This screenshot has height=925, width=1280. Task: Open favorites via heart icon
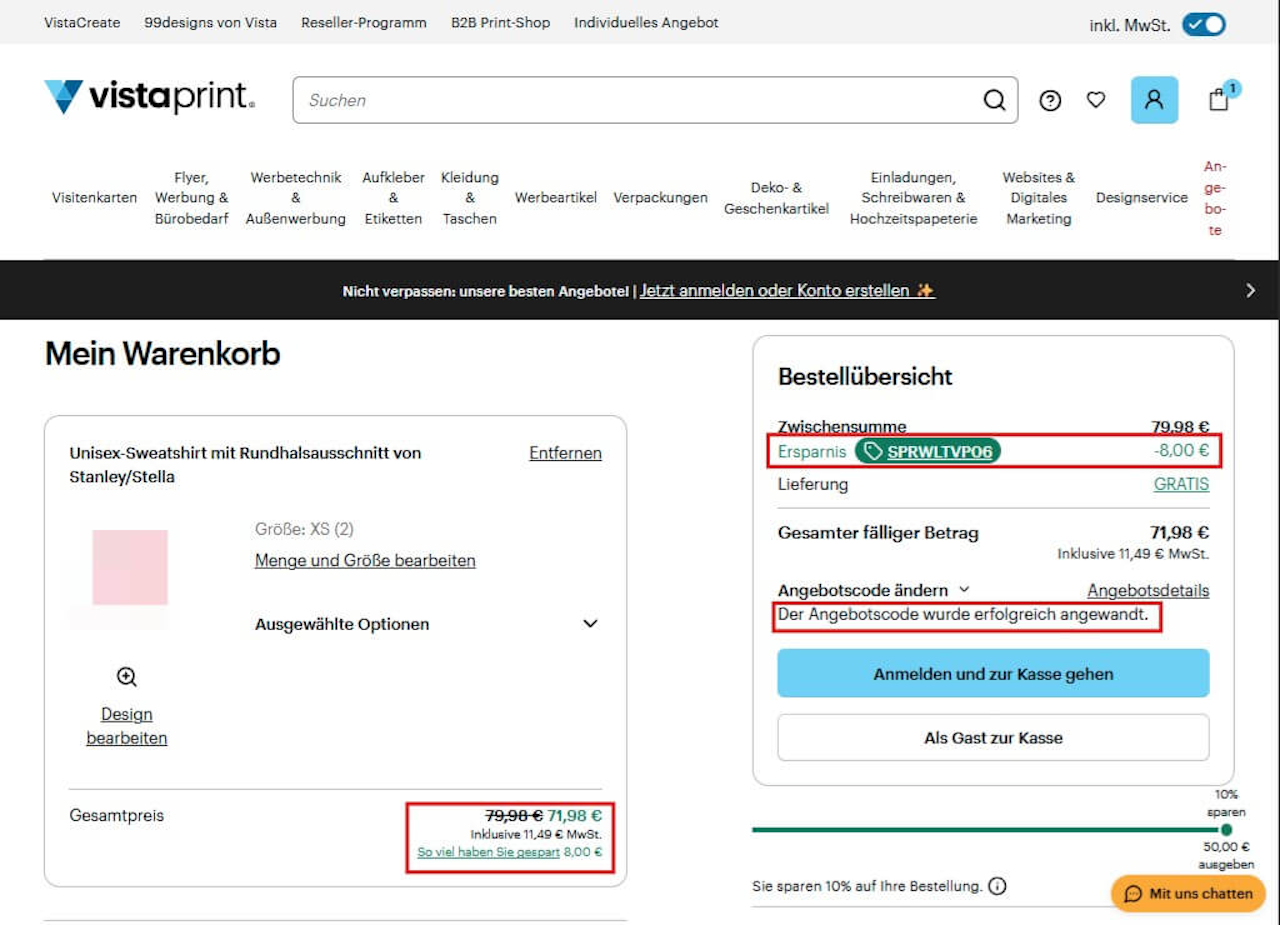pos(1096,100)
